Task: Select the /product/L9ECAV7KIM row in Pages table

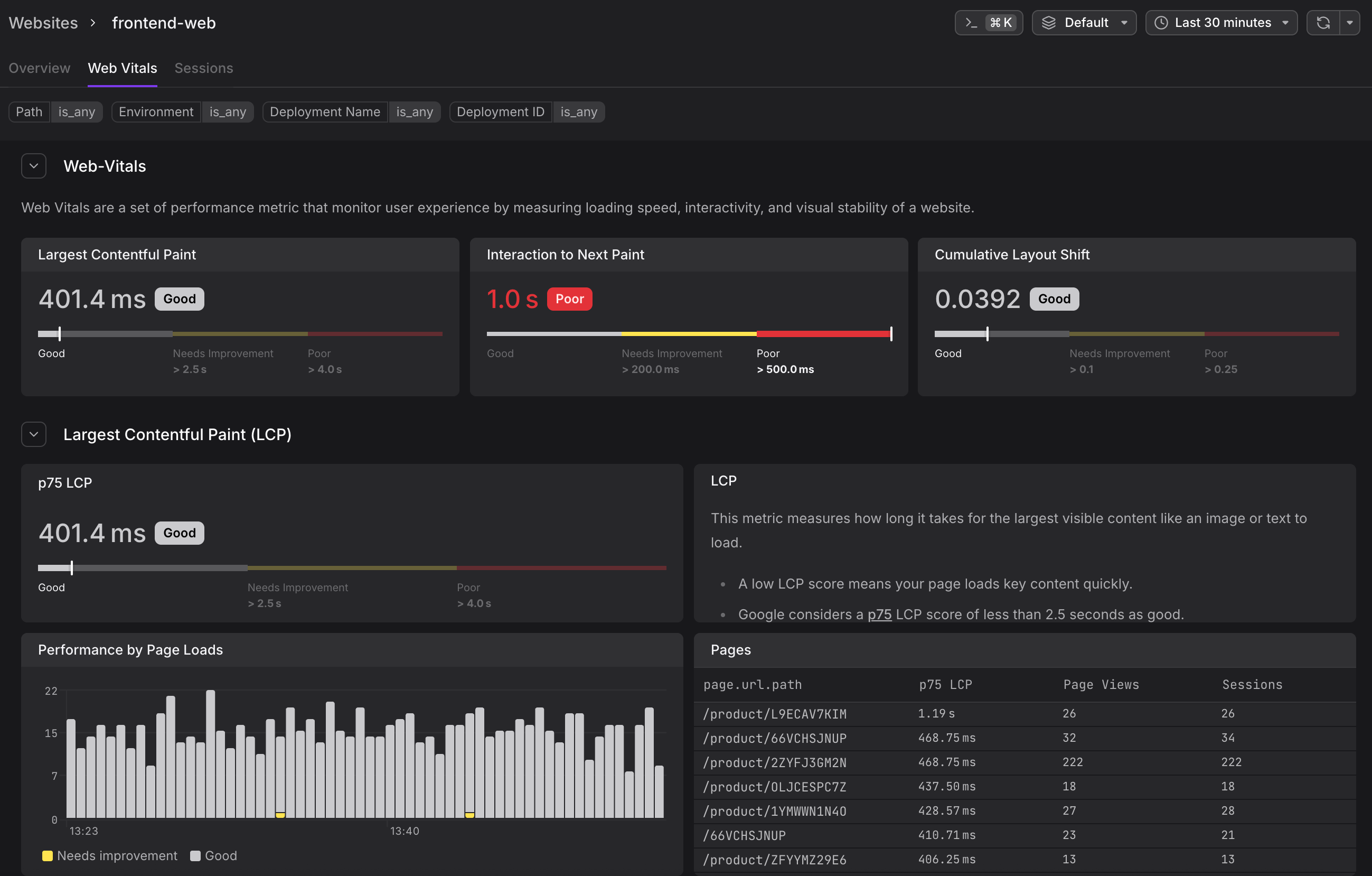Action: coord(775,714)
